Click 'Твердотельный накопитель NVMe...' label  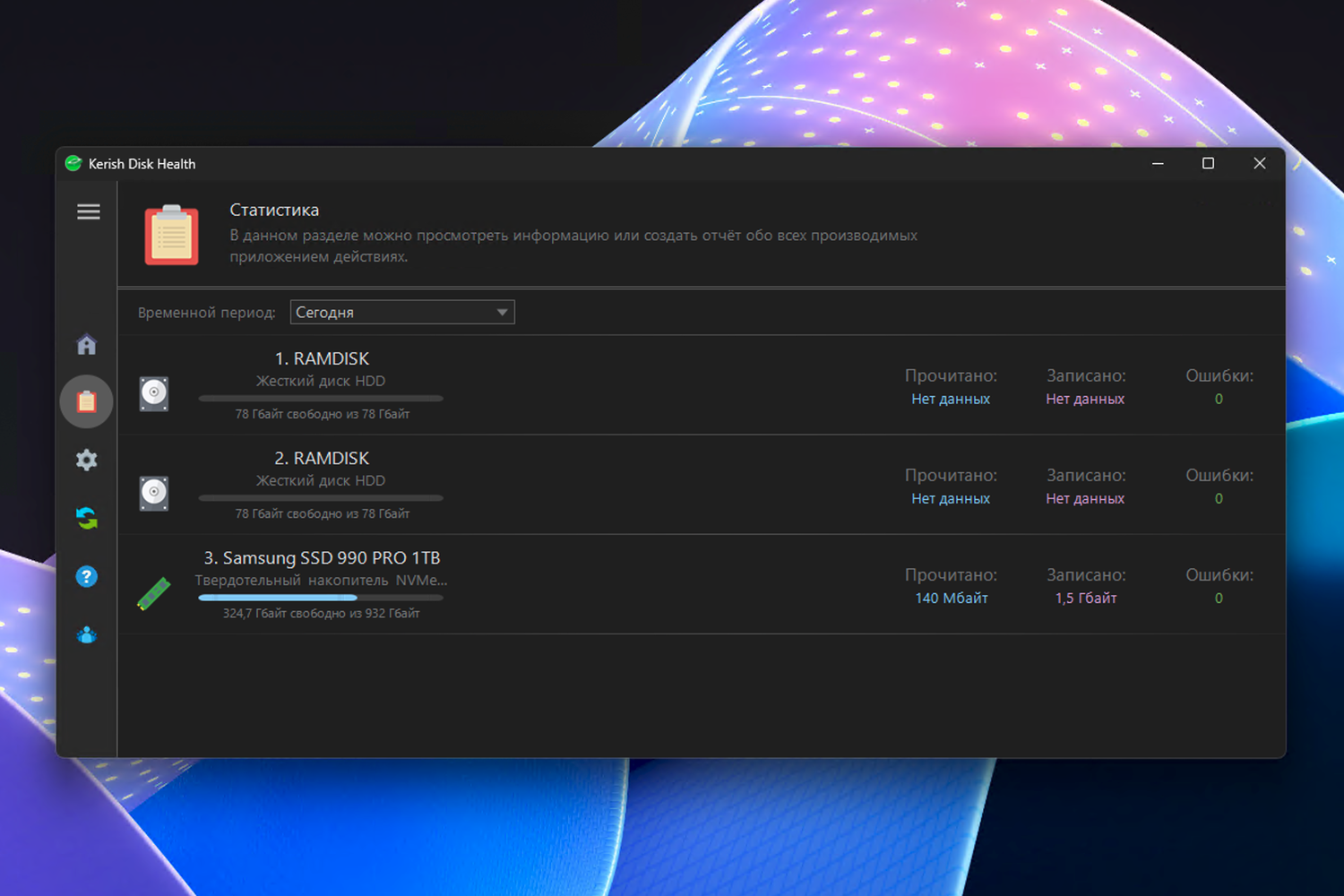[x=321, y=581]
